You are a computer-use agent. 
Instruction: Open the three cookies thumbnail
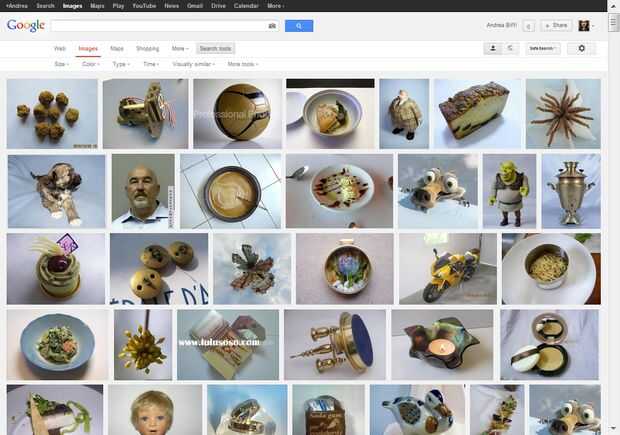coord(159,269)
